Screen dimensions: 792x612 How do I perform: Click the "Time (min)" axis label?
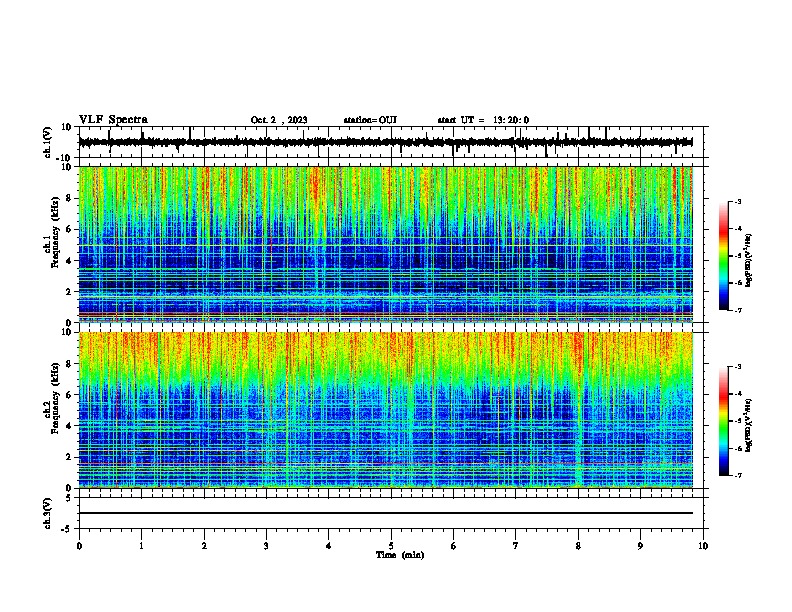(x=400, y=555)
